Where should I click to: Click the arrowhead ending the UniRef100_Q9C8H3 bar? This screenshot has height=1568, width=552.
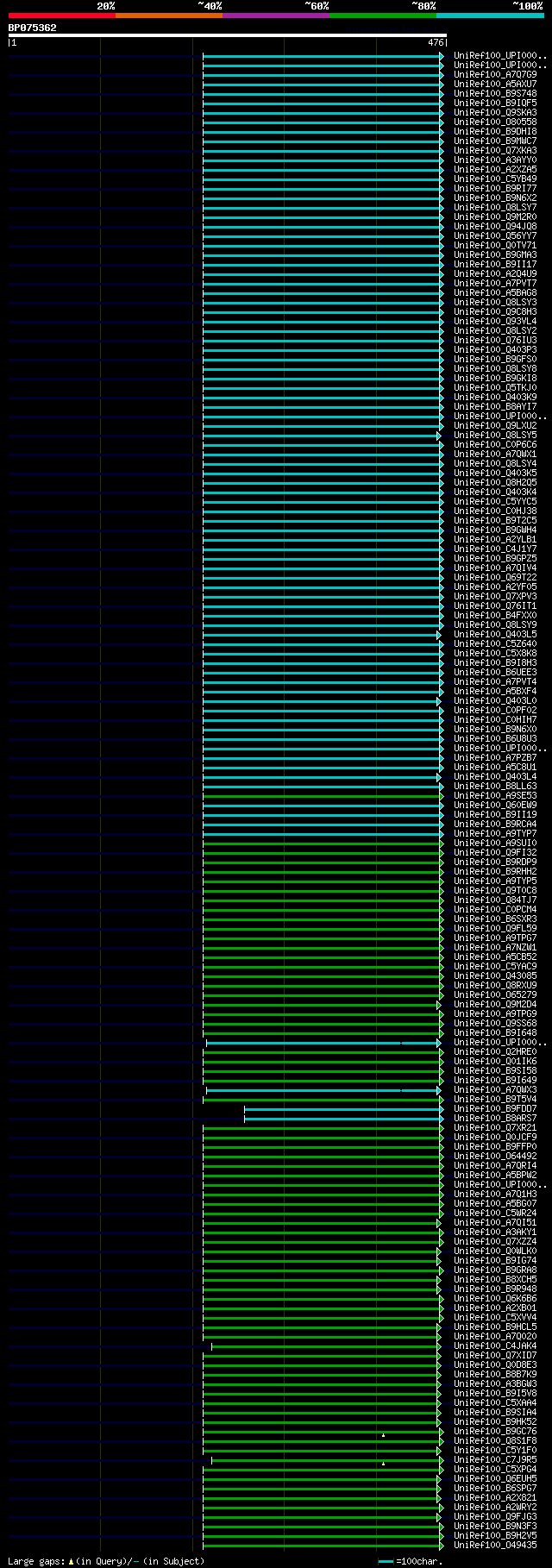pos(442,312)
